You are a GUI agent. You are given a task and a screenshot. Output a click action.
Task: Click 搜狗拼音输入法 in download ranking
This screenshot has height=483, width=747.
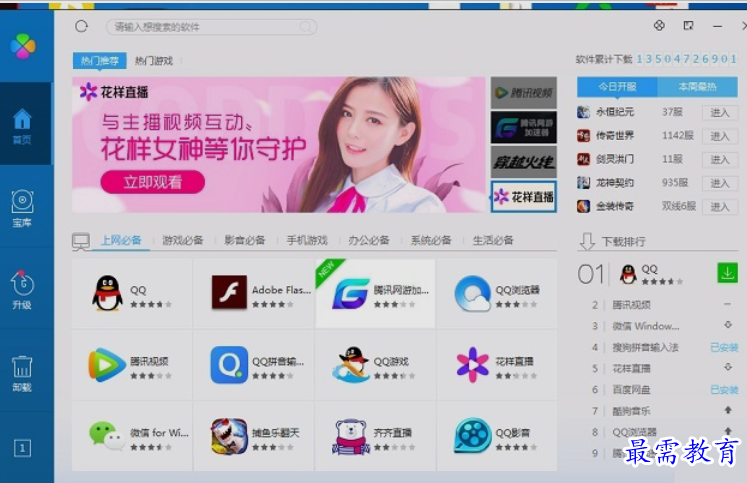tap(646, 347)
